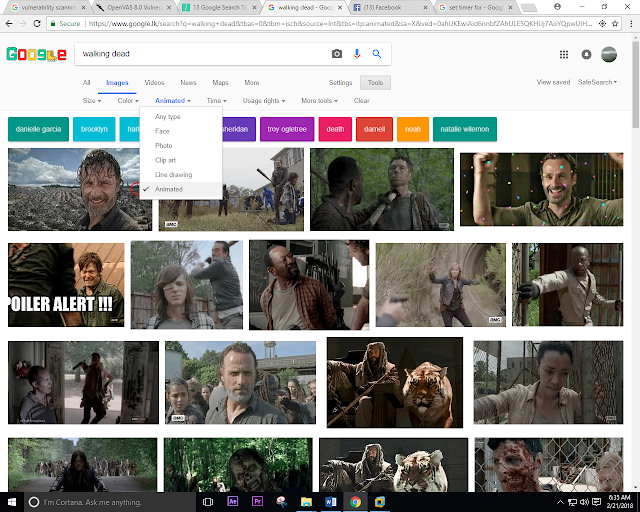Click the purple 'troy ogletree' suggestion chip
Viewport: 640px width, 512px height.
coord(287,129)
